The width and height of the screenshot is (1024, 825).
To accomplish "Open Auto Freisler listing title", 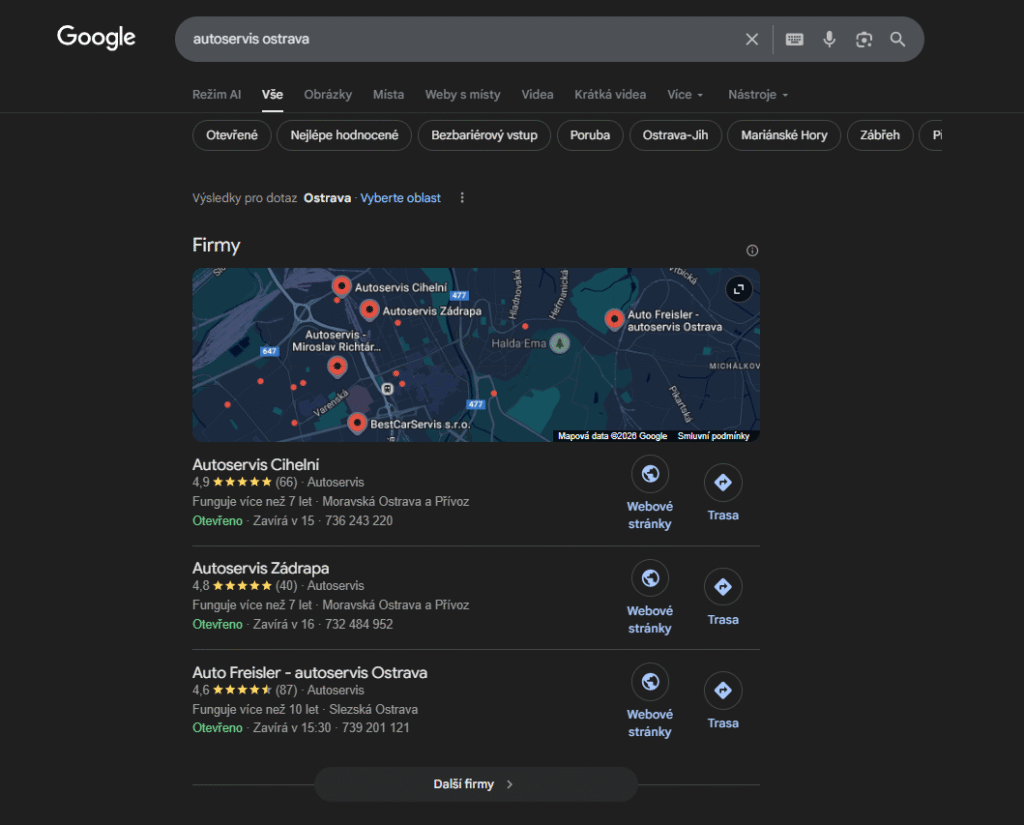I will 310,673.
